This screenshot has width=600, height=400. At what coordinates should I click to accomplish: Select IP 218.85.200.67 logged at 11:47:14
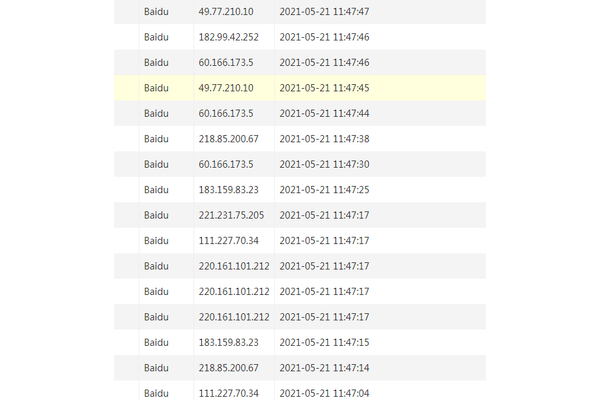coord(228,368)
